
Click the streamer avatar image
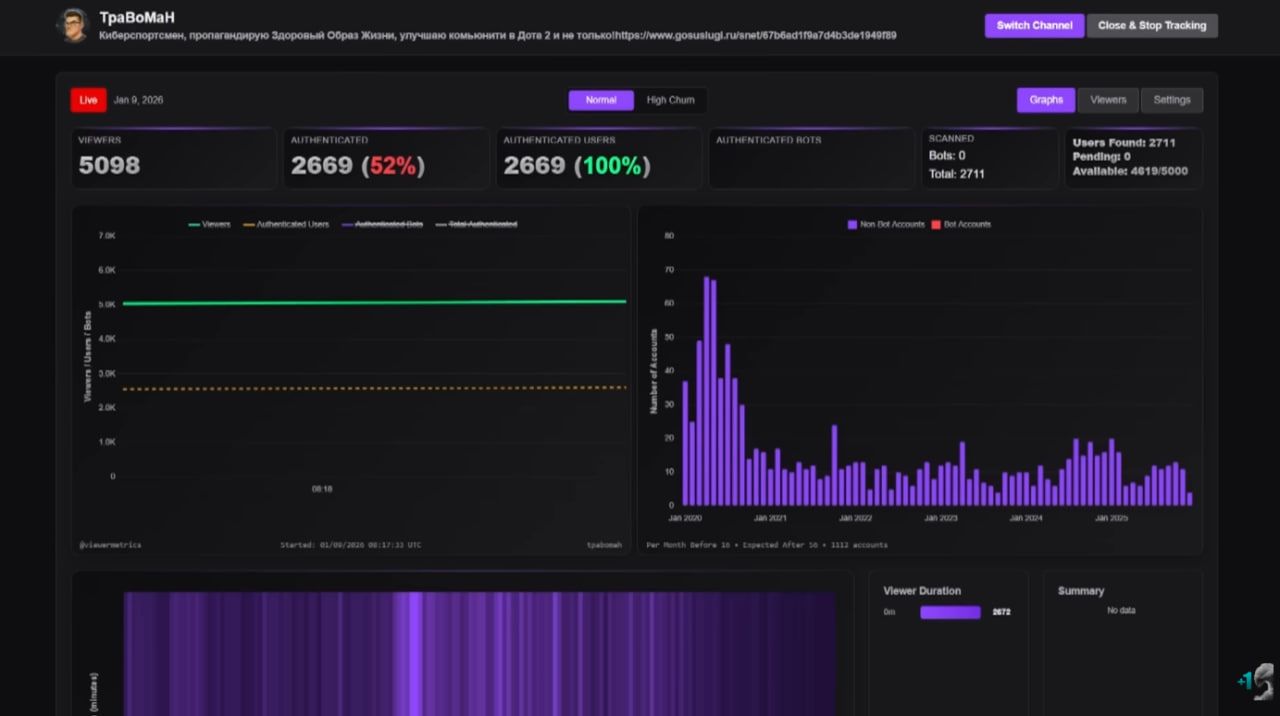[72, 26]
